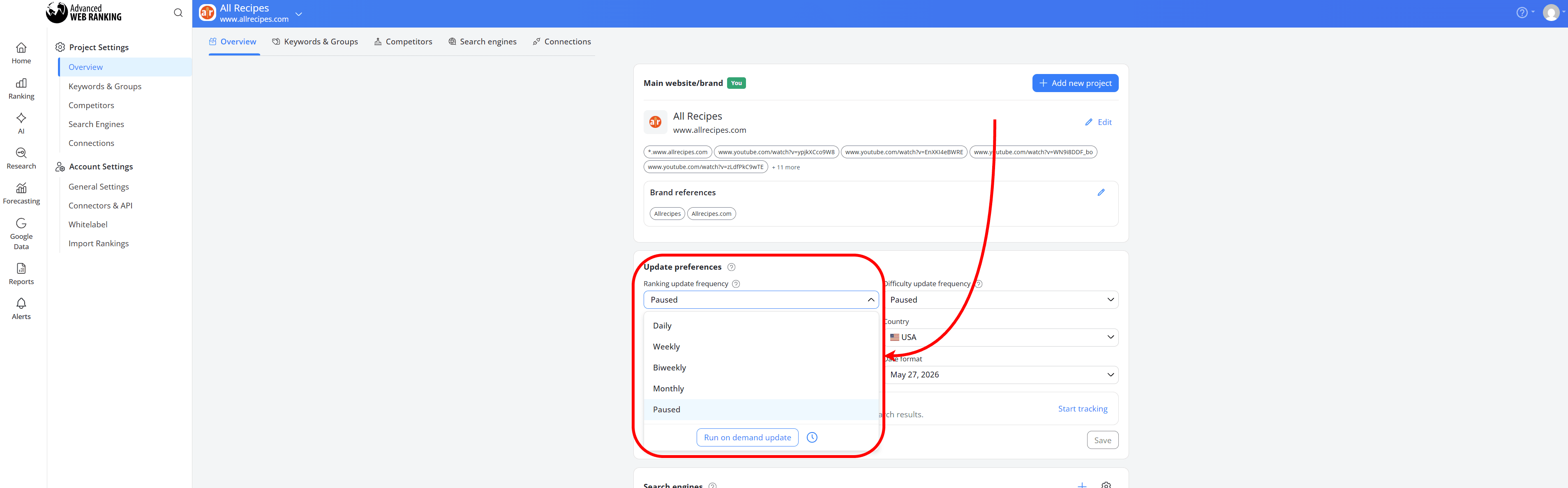Open the Google Data section in sidebar

pos(21,234)
